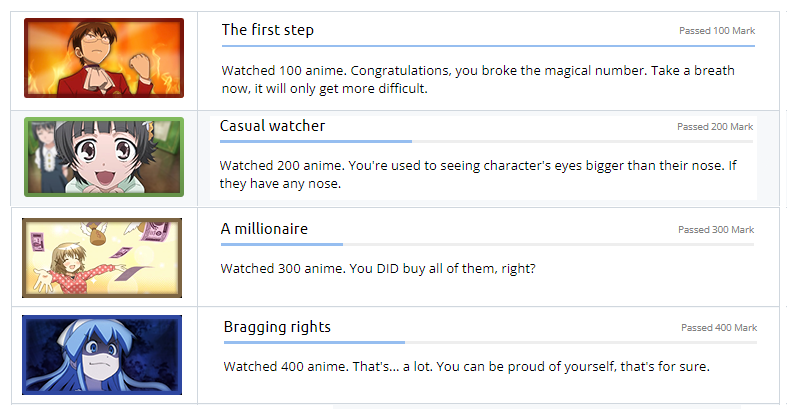Click the green-framed big-eyed girl badge
792x418 pixels.
104,157
